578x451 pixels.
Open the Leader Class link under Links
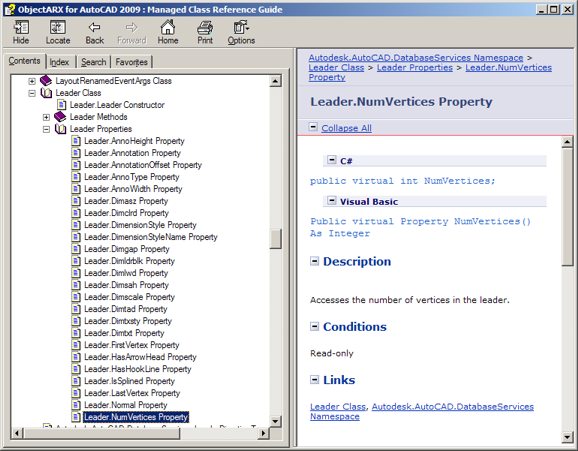click(x=338, y=406)
